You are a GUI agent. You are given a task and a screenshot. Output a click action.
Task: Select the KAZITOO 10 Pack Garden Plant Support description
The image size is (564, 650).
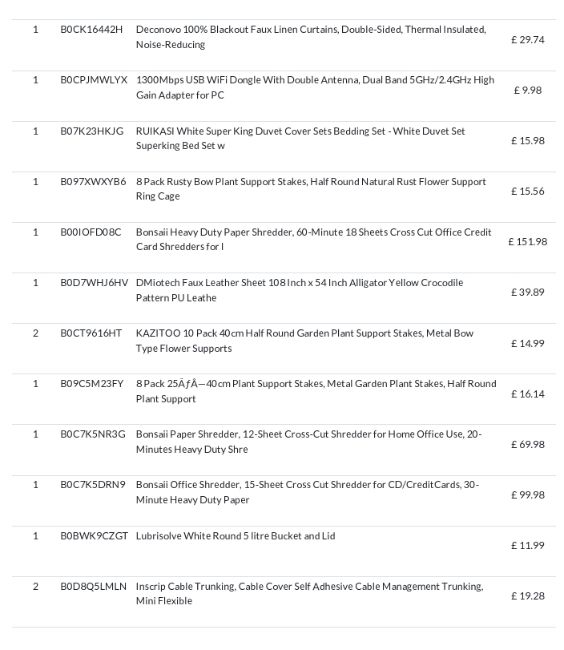(x=305, y=341)
